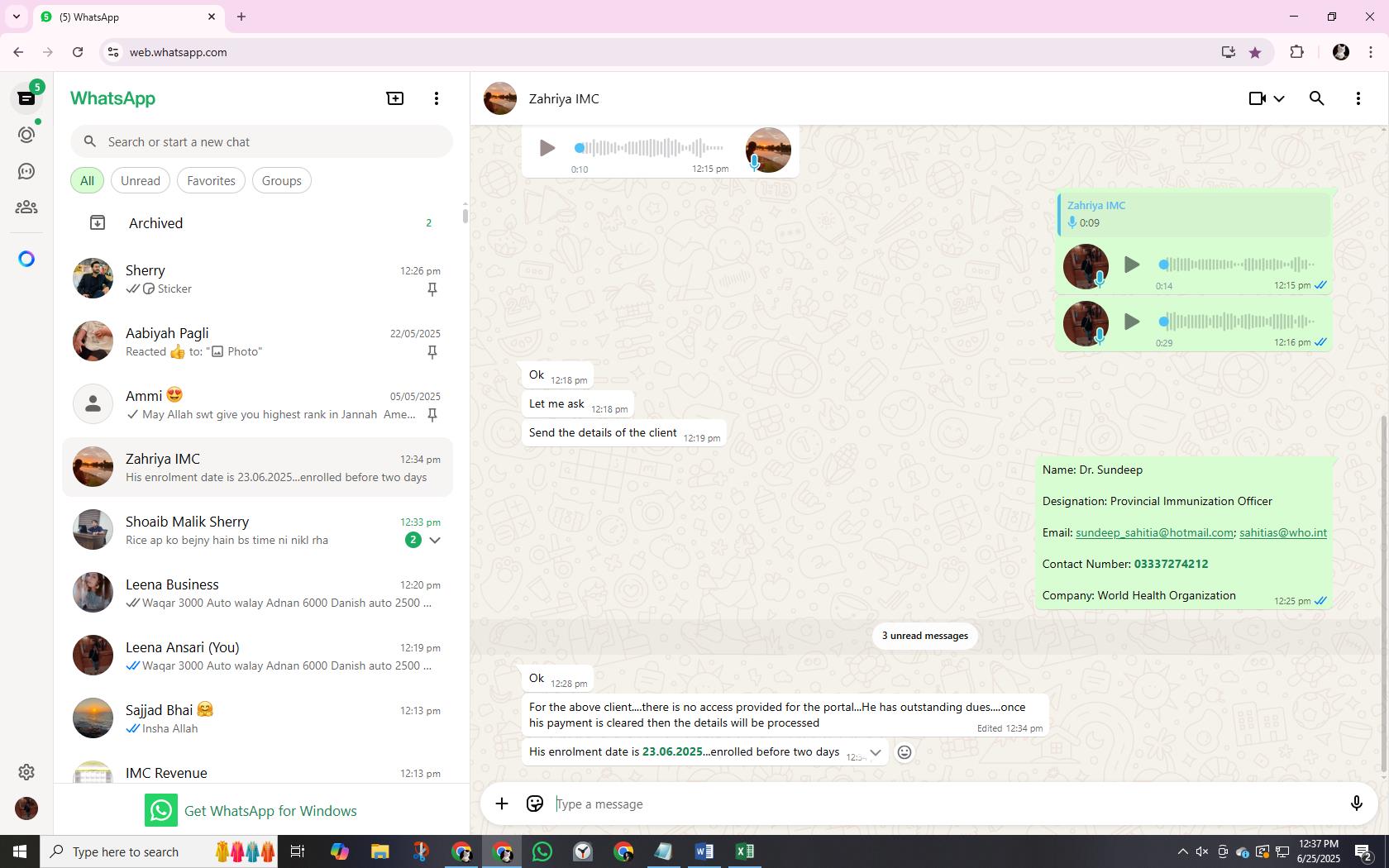Open the chat list menu (three dots)
Viewport: 1389px width, 868px height.
(437, 98)
